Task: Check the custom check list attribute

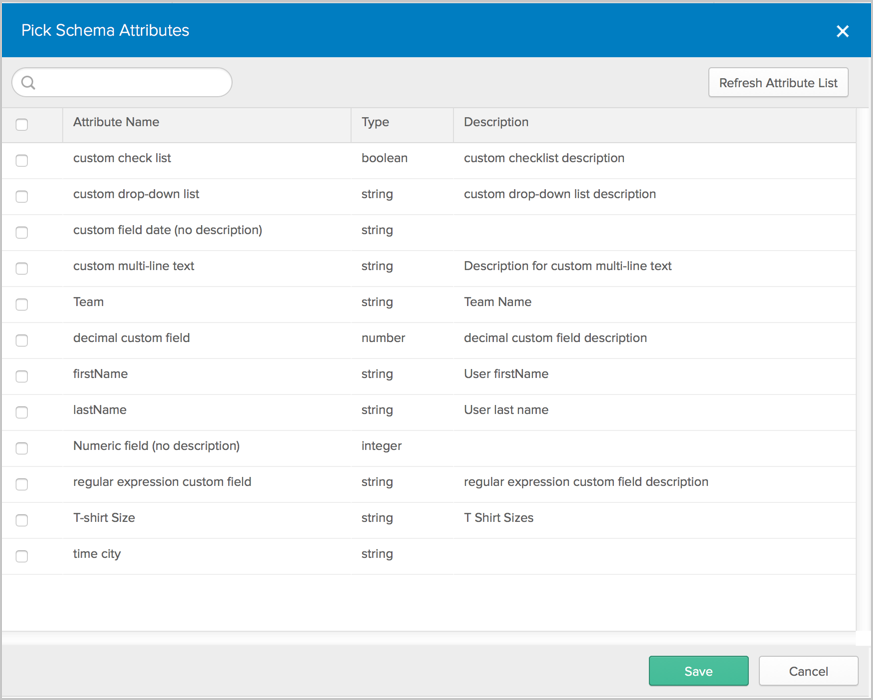Action: point(22,160)
